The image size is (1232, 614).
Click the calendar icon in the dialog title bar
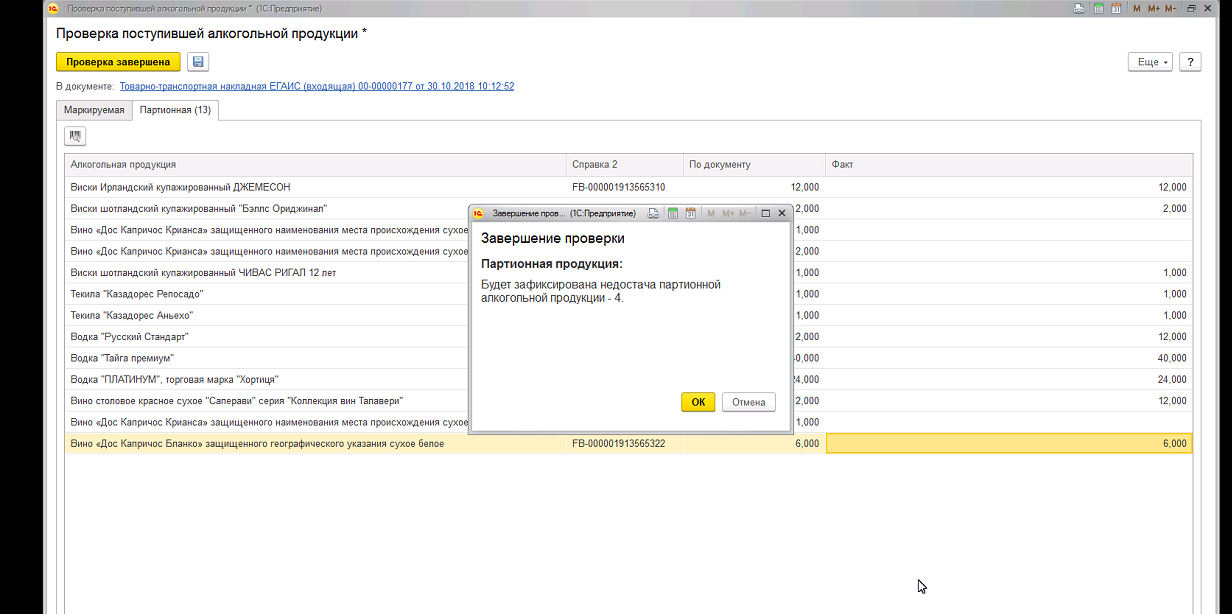pyautogui.click(x=690, y=213)
